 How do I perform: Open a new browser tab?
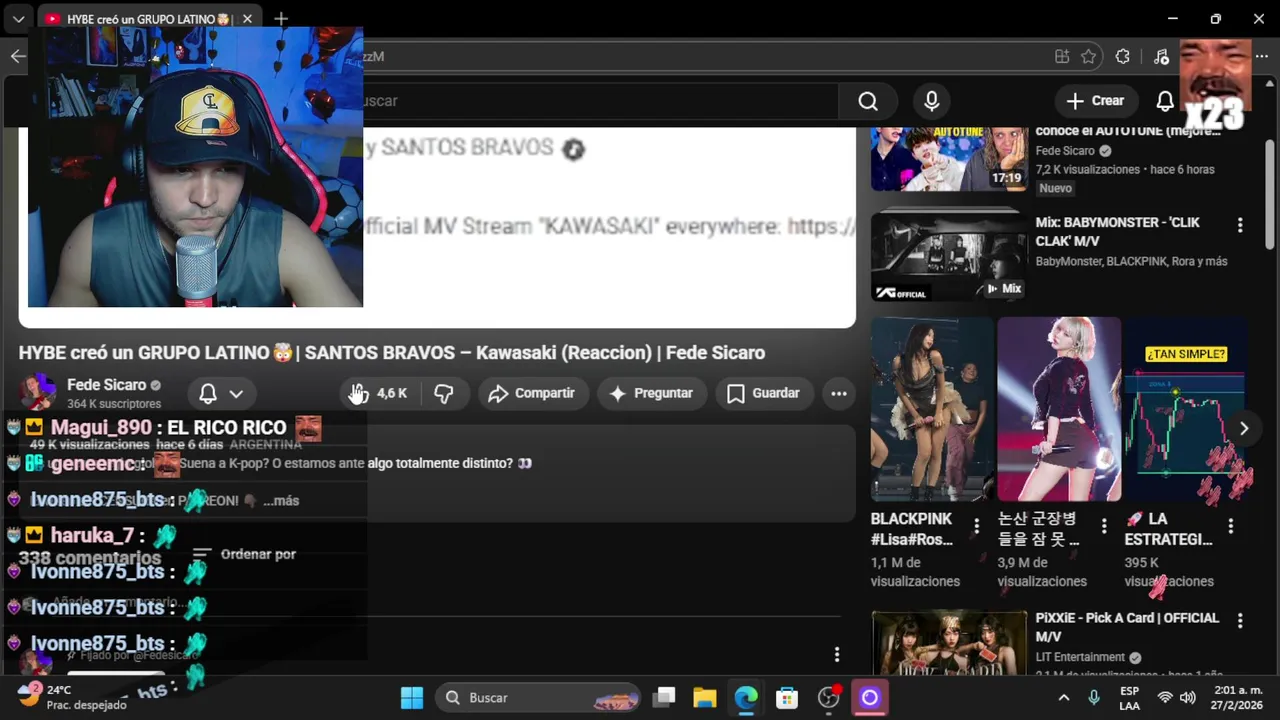click(x=281, y=19)
